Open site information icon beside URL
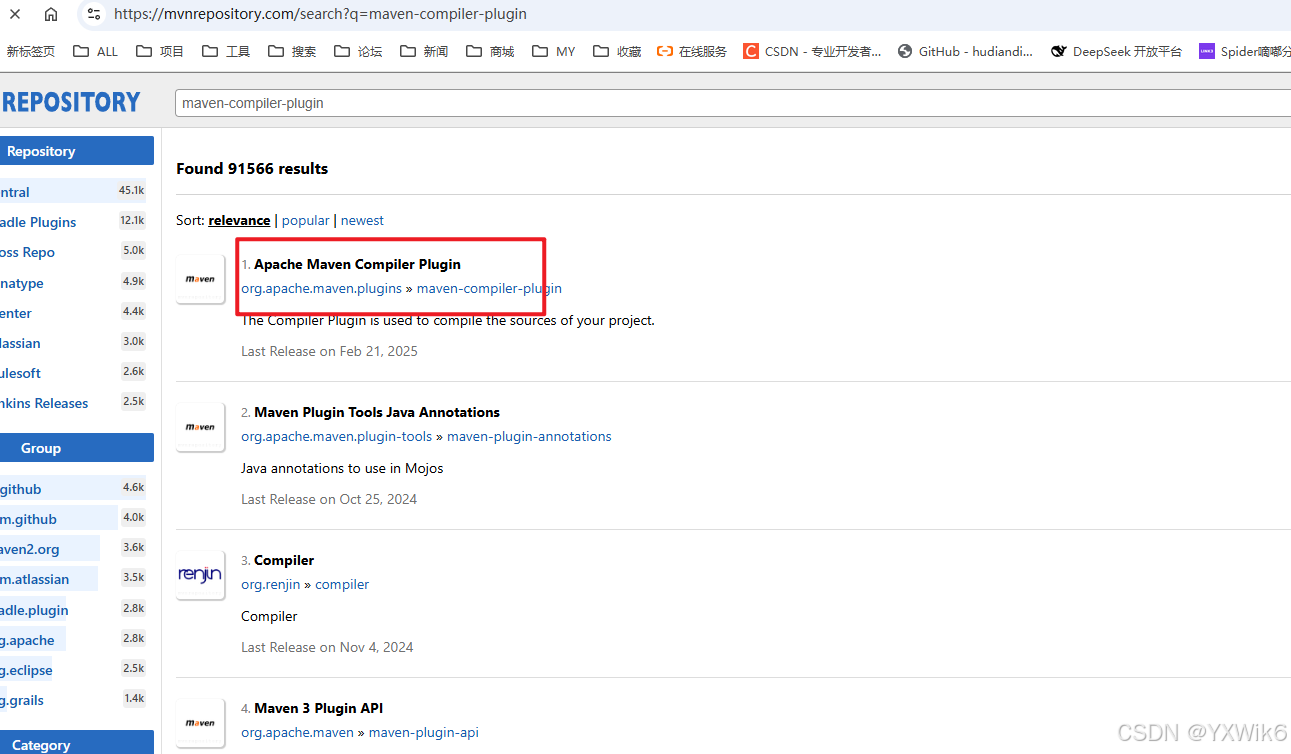This screenshot has height=754, width=1291. click(94, 14)
